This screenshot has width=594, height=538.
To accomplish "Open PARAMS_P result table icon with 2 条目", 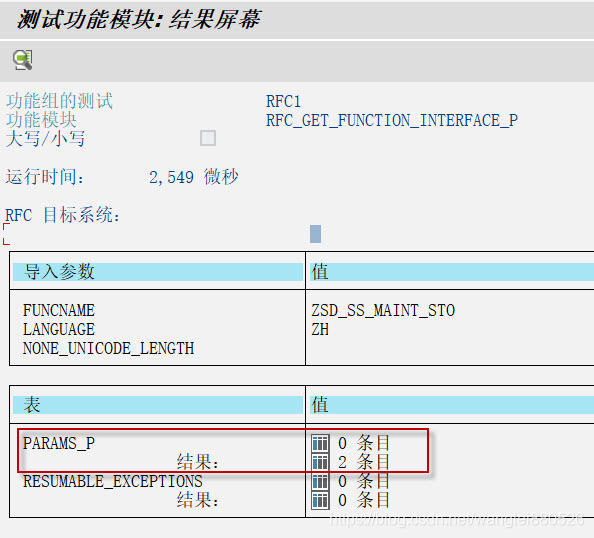I will (320, 462).
